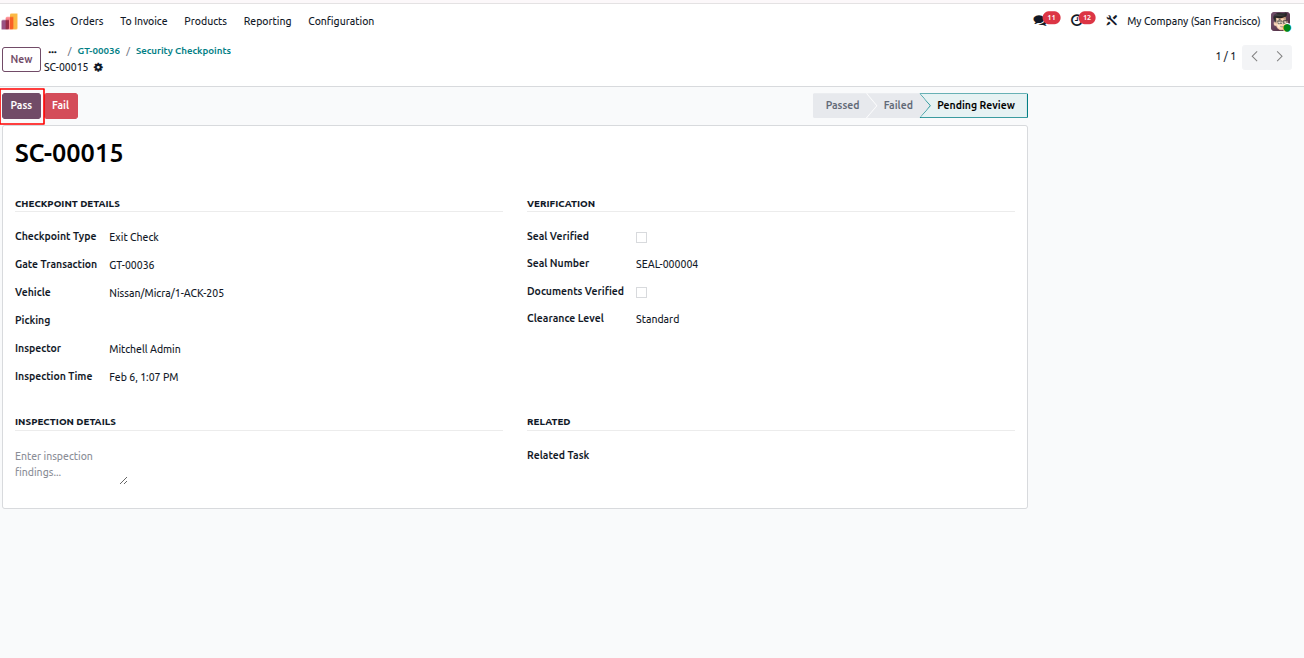Go to previous record arrow
The height and width of the screenshot is (658, 1304).
pos(1255,57)
